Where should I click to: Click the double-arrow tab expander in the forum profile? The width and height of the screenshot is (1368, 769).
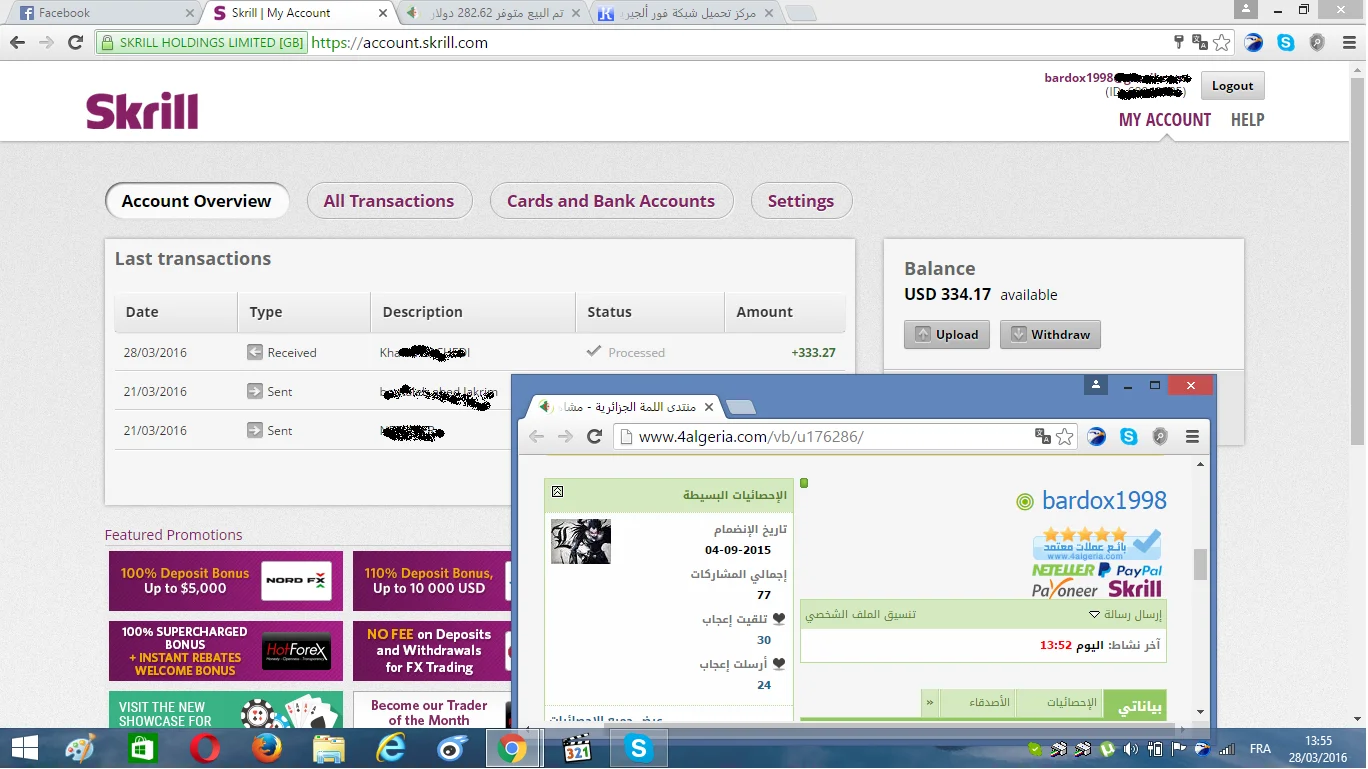[x=930, y=703]
